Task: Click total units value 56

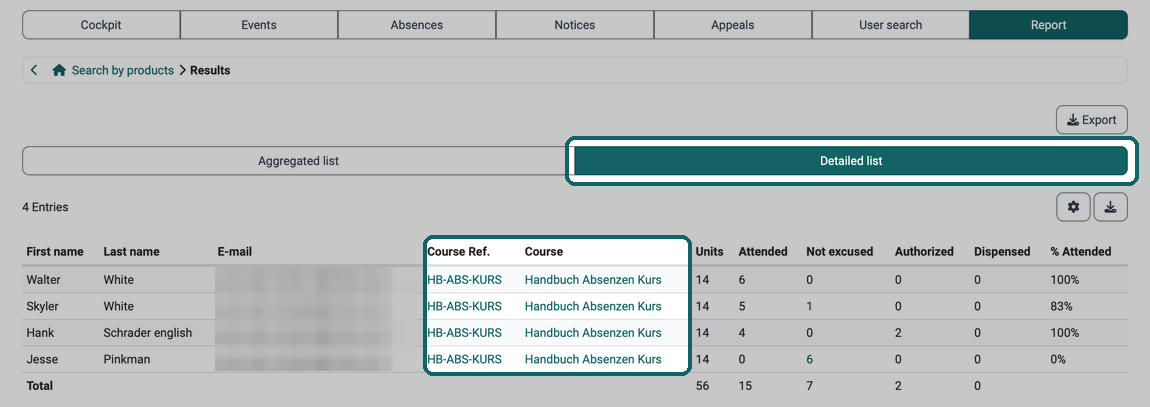Action: (x=702, y=385)
